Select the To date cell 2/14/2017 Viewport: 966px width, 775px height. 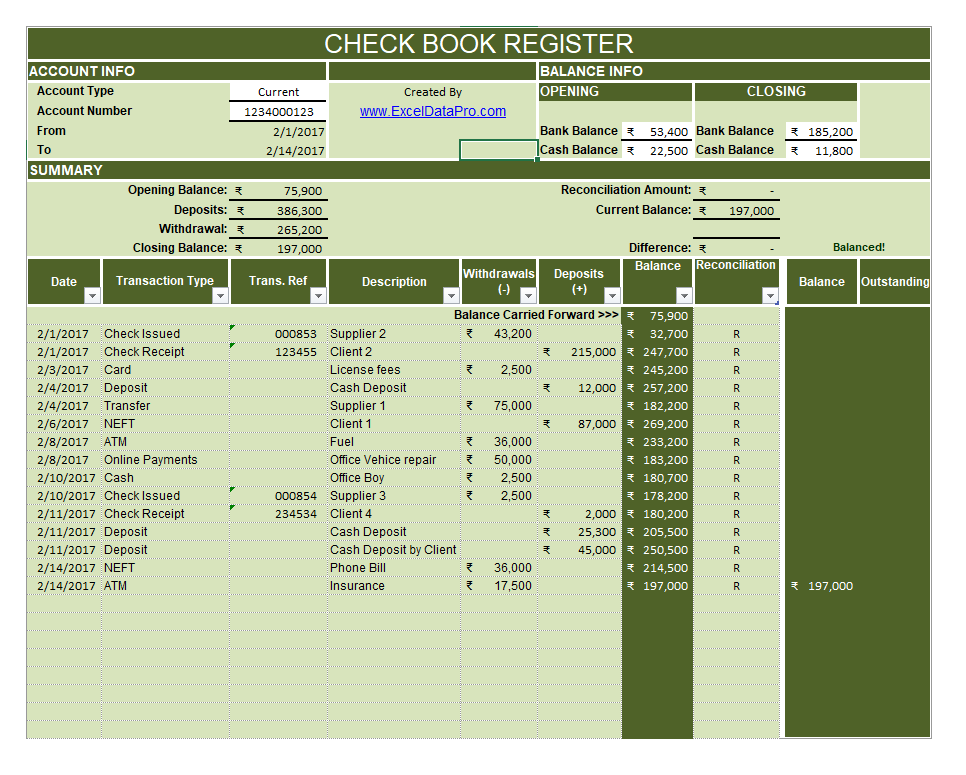point(278,151)
